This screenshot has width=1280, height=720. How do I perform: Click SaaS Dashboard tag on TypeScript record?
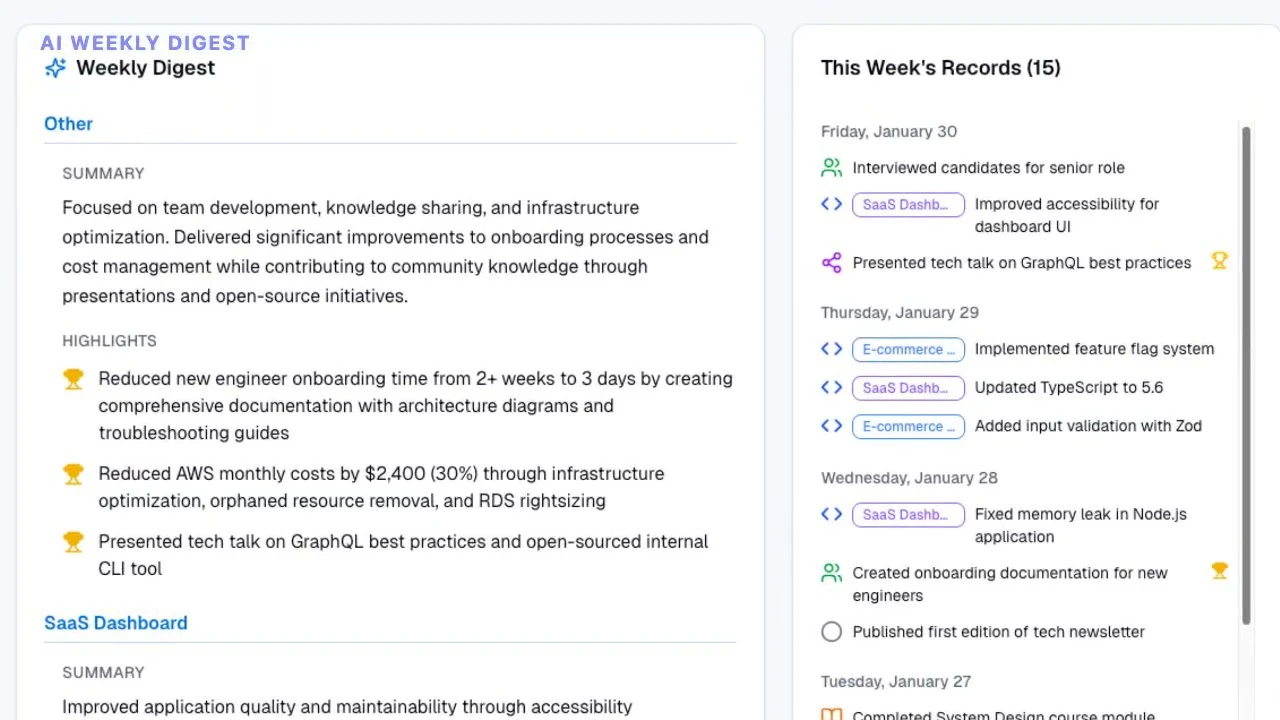908,388
